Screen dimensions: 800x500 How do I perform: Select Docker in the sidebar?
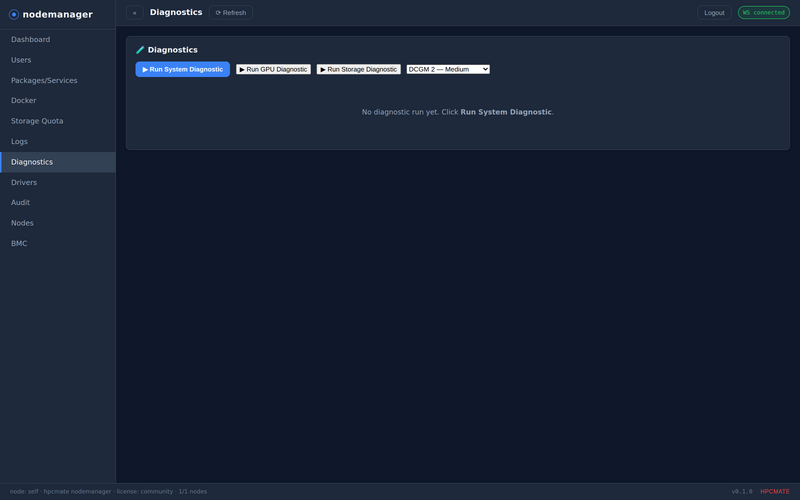58,101
